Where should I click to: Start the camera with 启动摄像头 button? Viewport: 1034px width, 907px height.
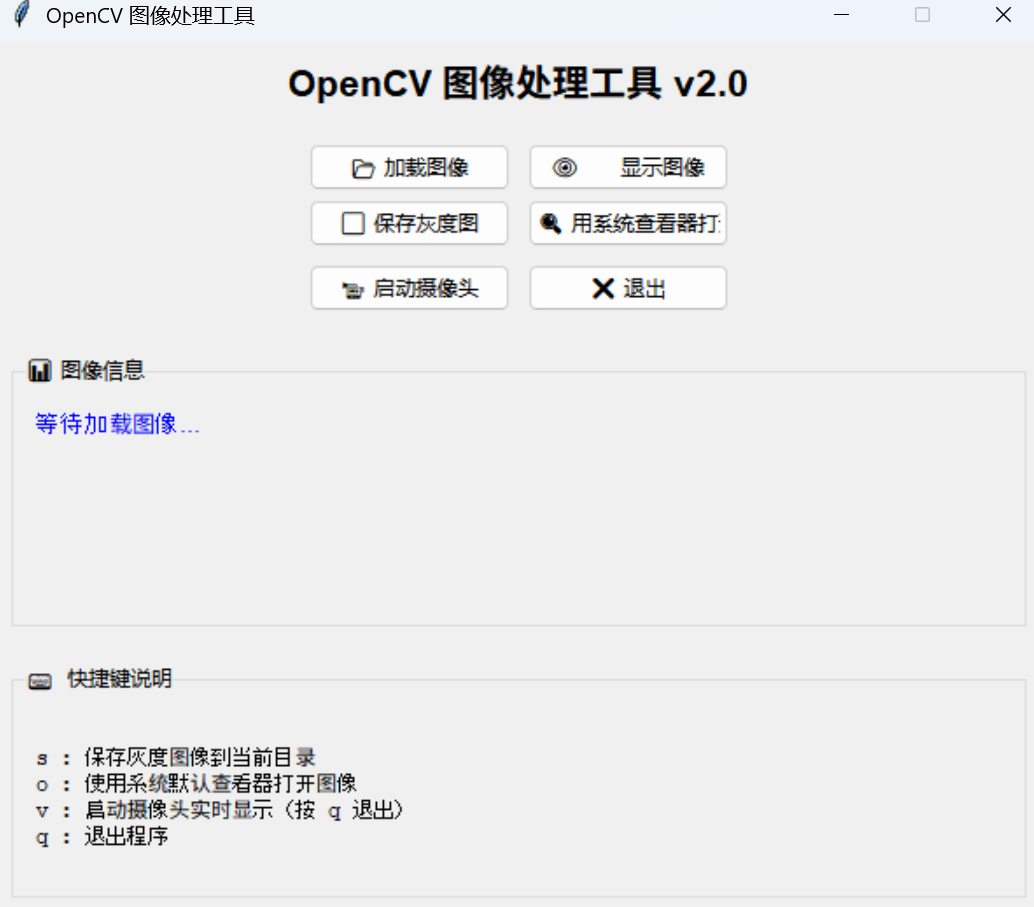tap(410, 288)
